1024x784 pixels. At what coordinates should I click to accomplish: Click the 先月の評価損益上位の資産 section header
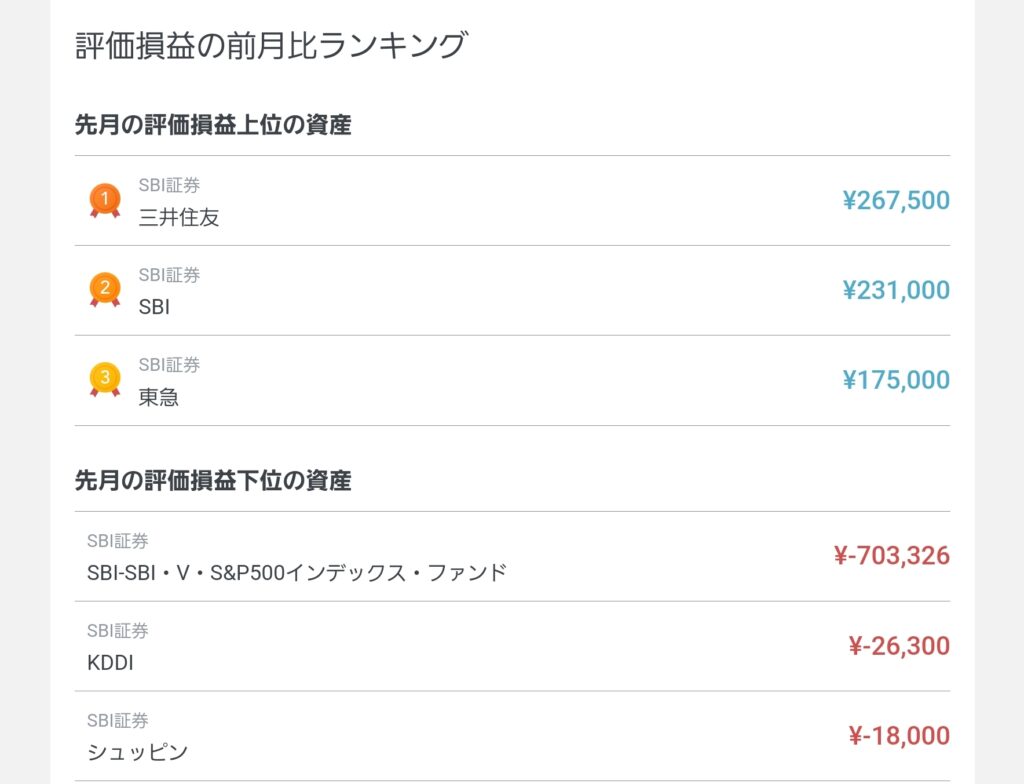(213, 125)
